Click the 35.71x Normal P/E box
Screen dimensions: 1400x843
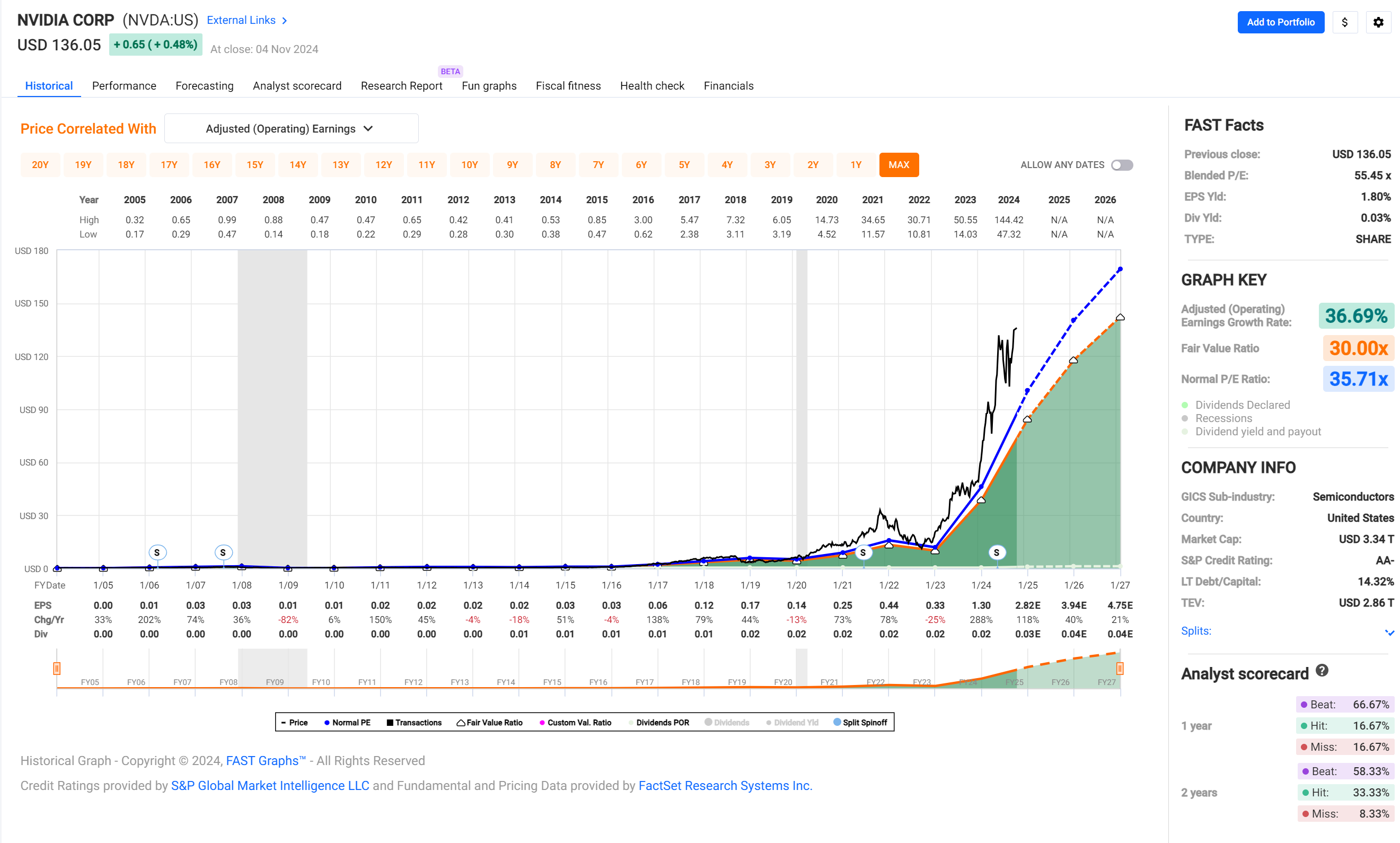[x=1358, y=379]
